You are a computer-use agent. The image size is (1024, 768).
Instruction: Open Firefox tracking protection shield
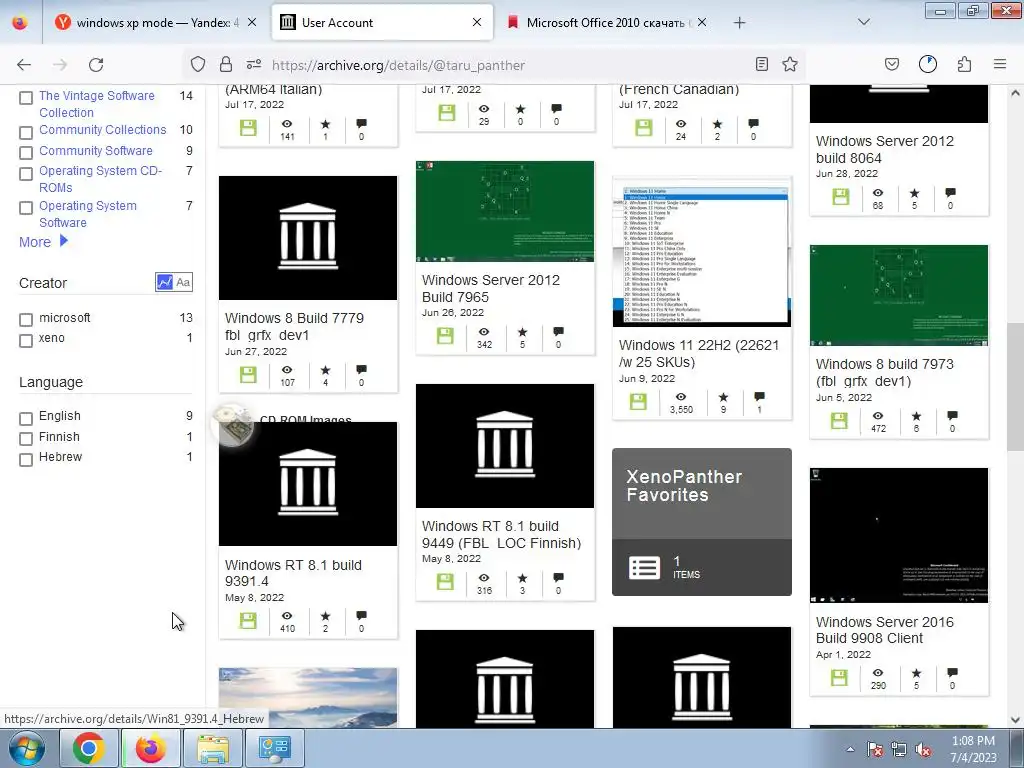point(198,65)
